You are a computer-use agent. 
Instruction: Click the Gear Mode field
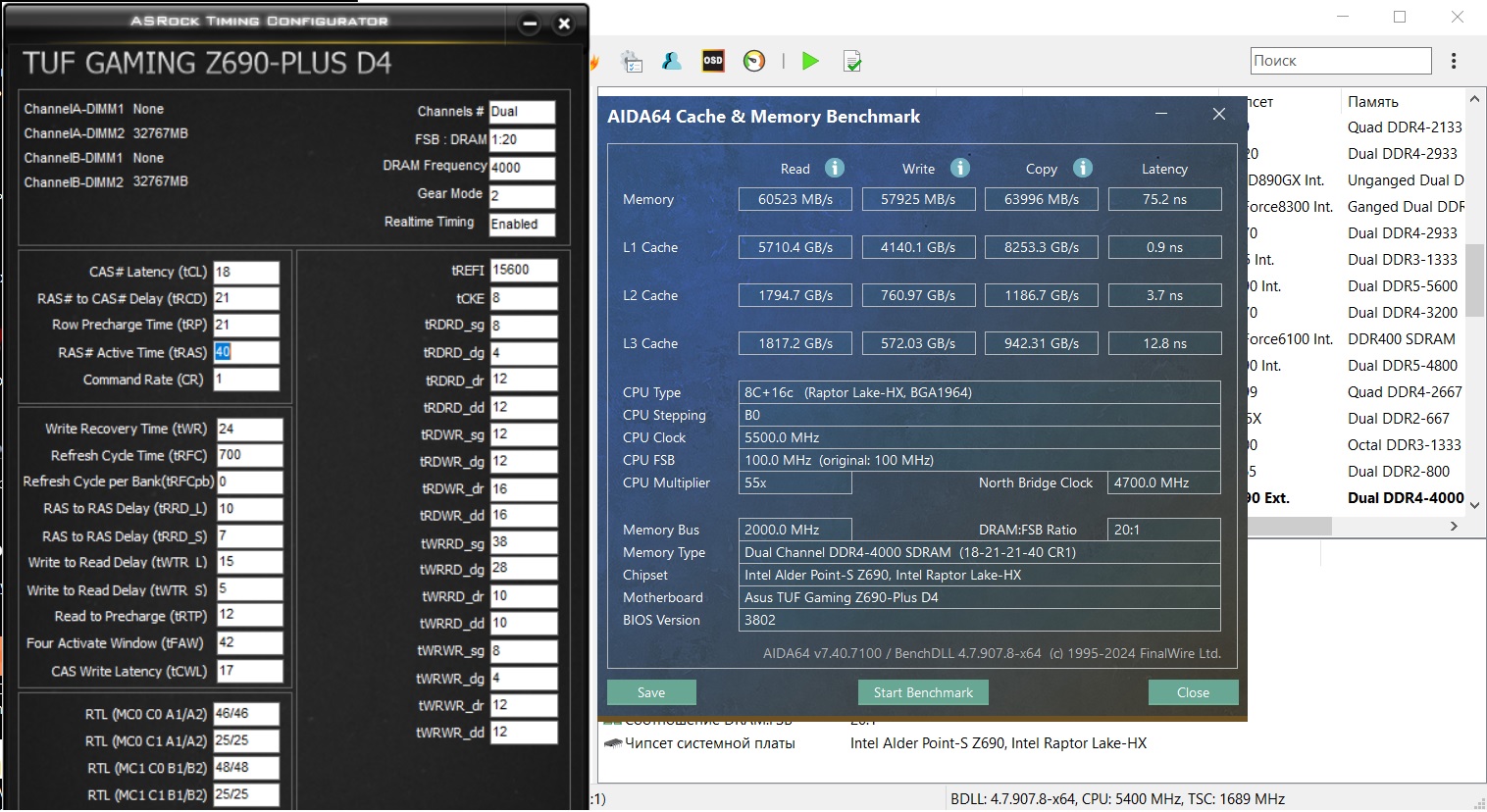[x=522, y=195]
